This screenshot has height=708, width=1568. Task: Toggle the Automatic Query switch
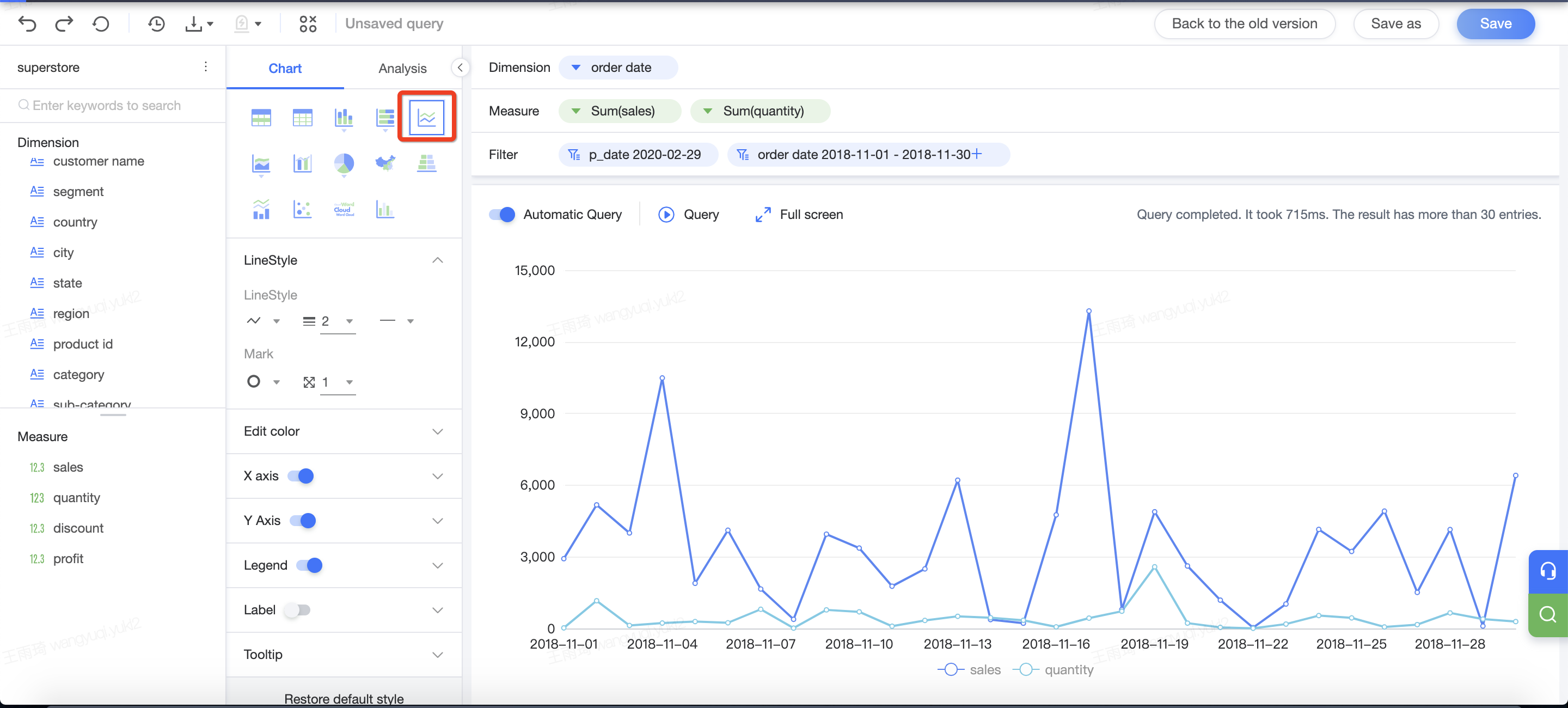coord(502,214)
